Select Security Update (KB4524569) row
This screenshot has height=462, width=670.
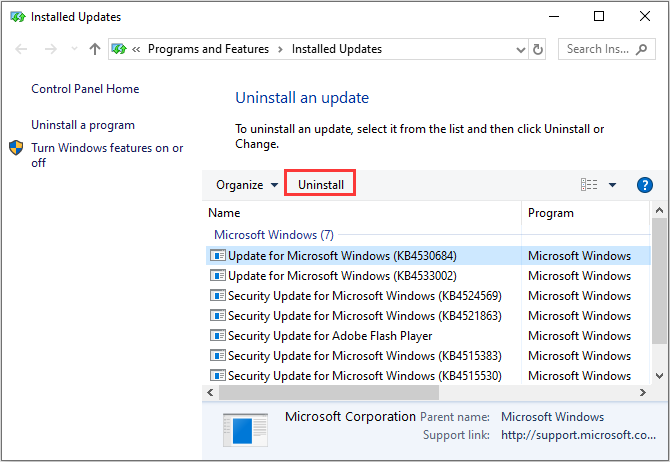click(428, 296)
